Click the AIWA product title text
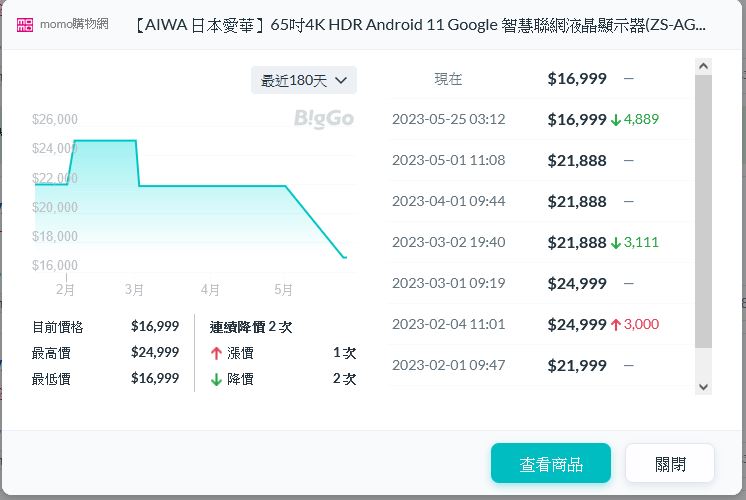 (419, 25)
